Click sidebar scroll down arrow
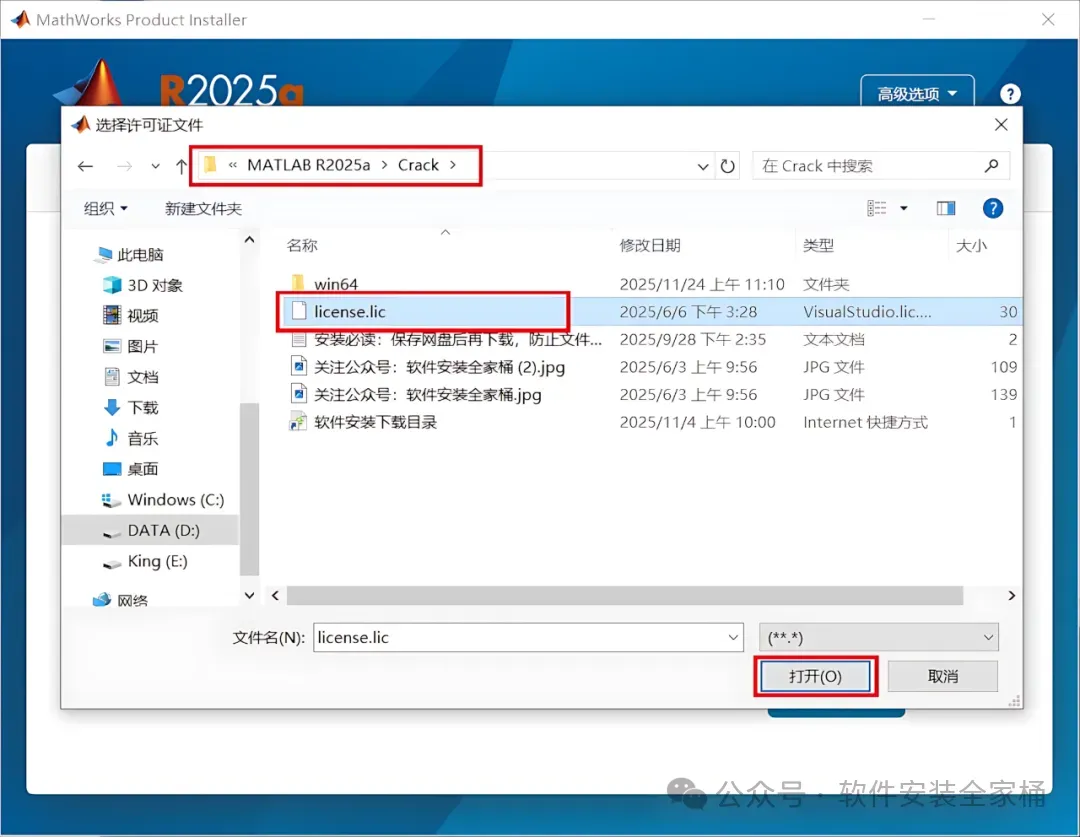This screenshot has width=1080, height=837. click(x=249, y=595)
